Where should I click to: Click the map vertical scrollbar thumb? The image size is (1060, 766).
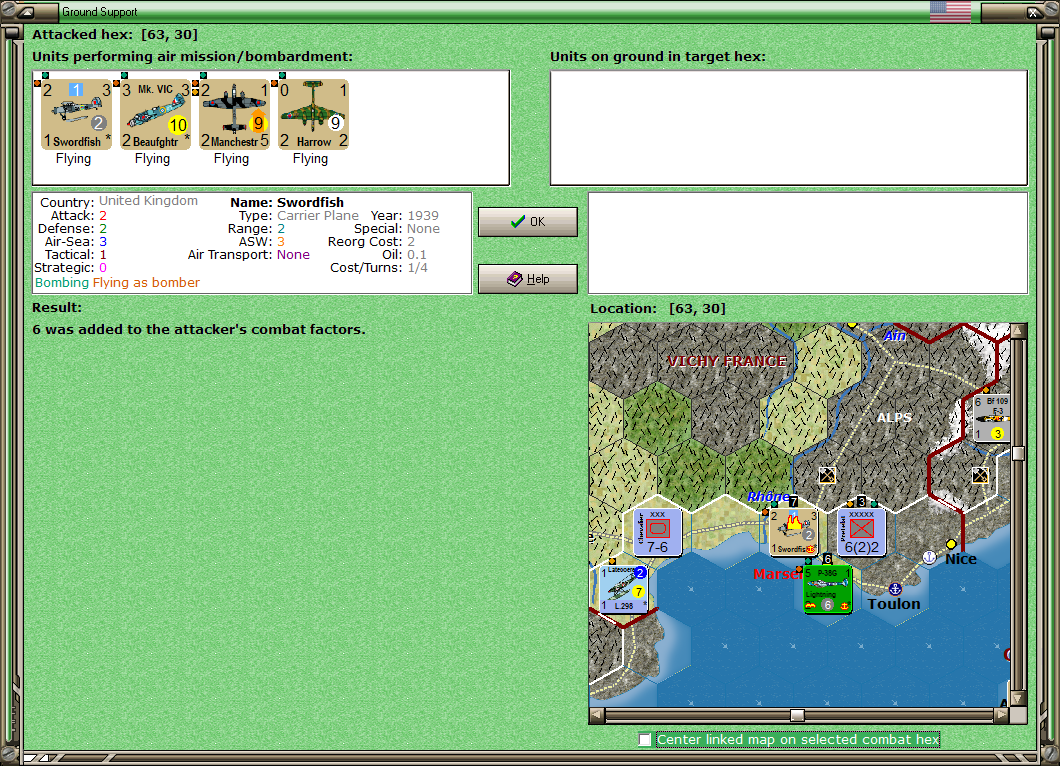[x=1018, y=453]
